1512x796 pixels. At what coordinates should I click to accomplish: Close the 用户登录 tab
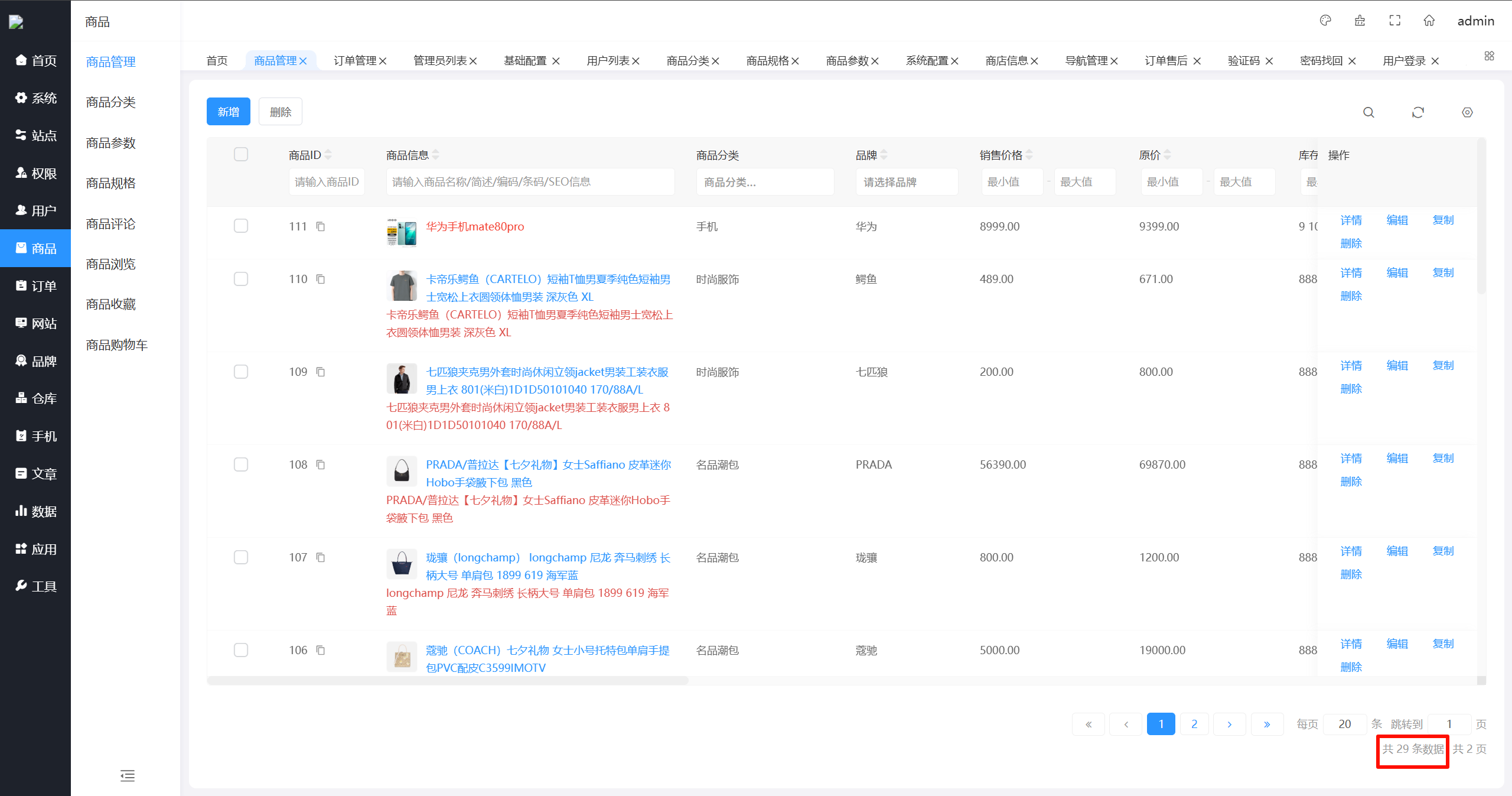[x=1435, y=61]
